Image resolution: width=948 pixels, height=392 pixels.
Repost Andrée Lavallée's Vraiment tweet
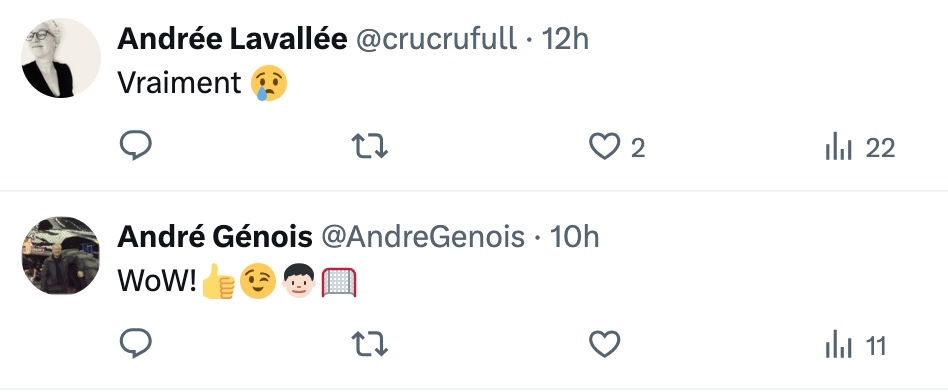tap(369, 146)
